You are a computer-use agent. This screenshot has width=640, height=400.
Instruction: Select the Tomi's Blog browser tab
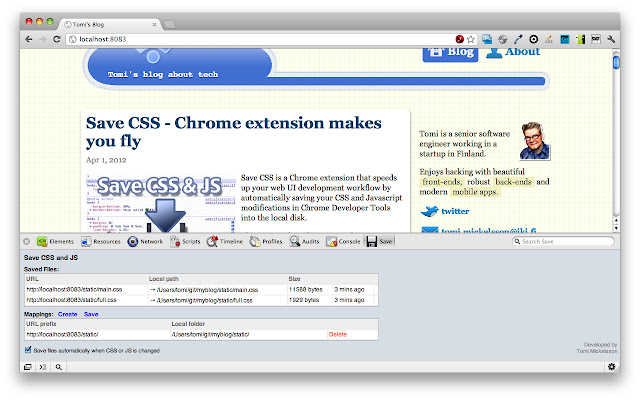(x=109, y=24)
